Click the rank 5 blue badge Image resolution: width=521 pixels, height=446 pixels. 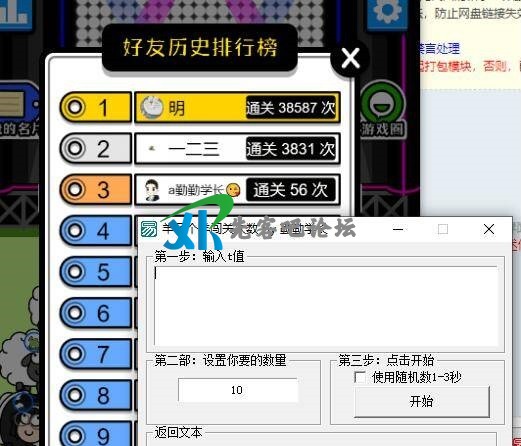95,272
